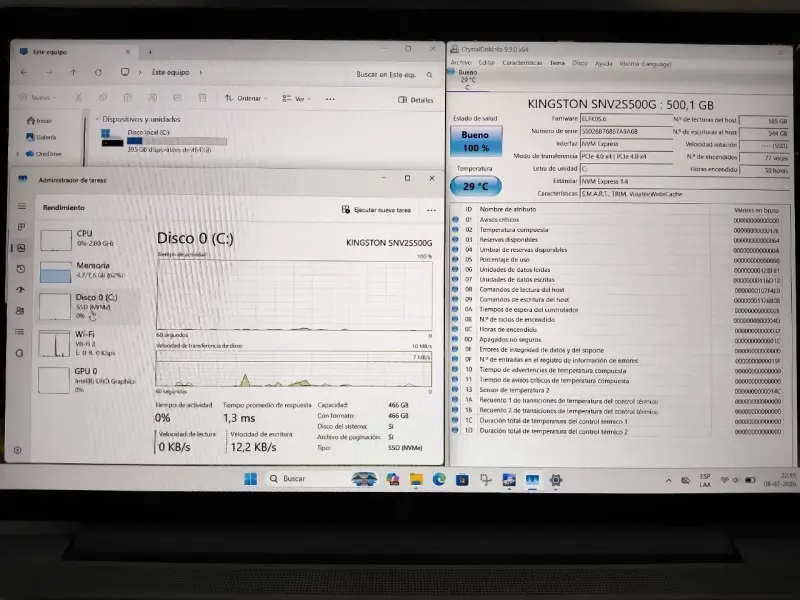Open a new File Explorer tab with plus
The width and height of the screenshot is (800, 600).
150,52
